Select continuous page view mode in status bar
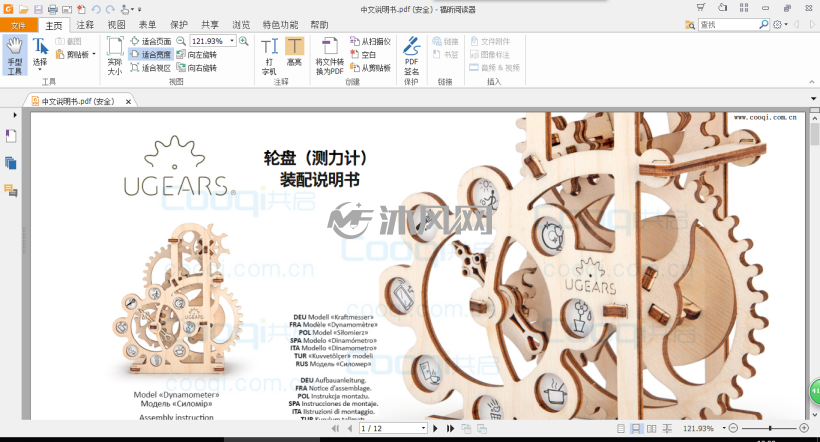The height and width of the screenshot is (442, 820). (636, 428)
